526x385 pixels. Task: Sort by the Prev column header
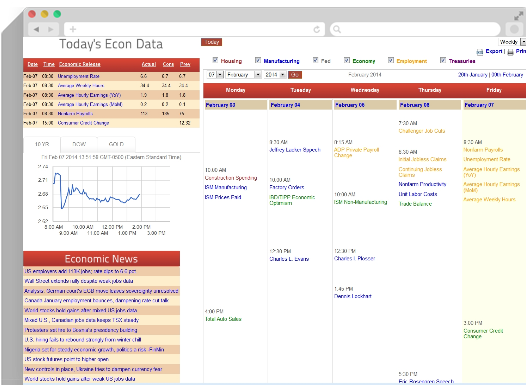pyautogui.click(x=185, y=64)
